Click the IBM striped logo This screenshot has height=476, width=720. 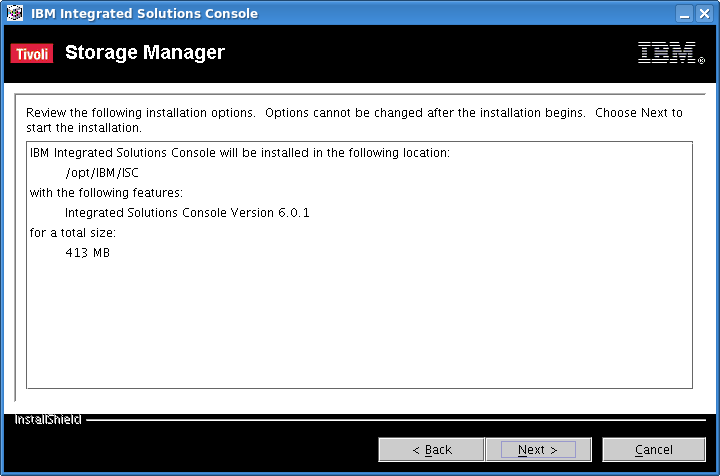(667, 52)
